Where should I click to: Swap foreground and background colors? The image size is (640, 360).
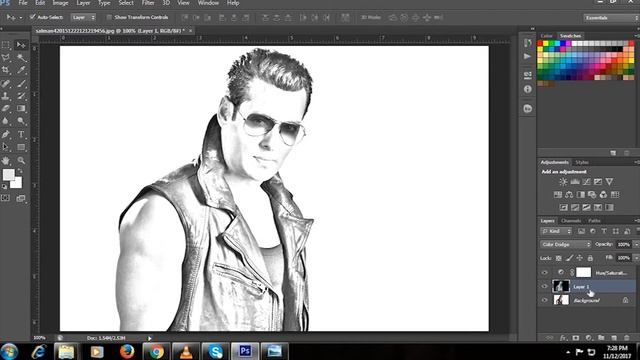click(20, 171)
